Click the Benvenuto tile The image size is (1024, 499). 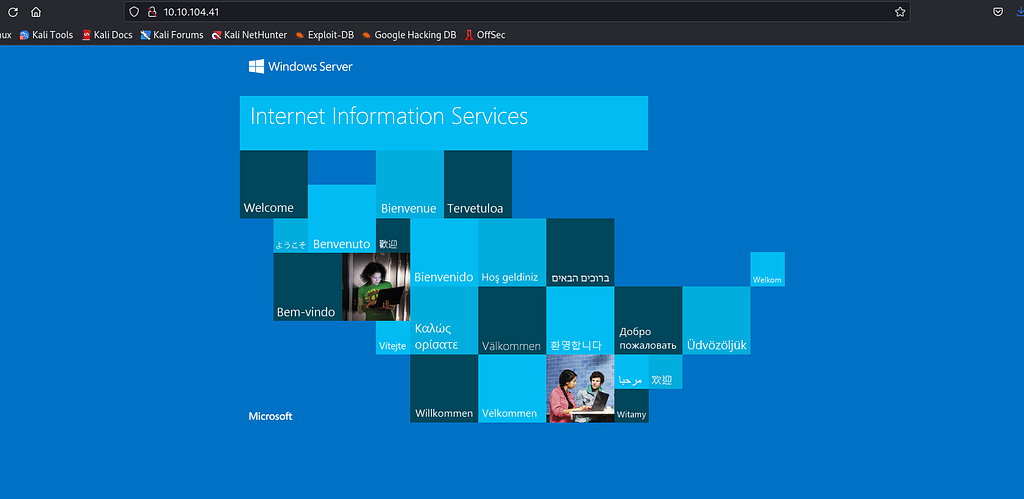click(342, 219)
